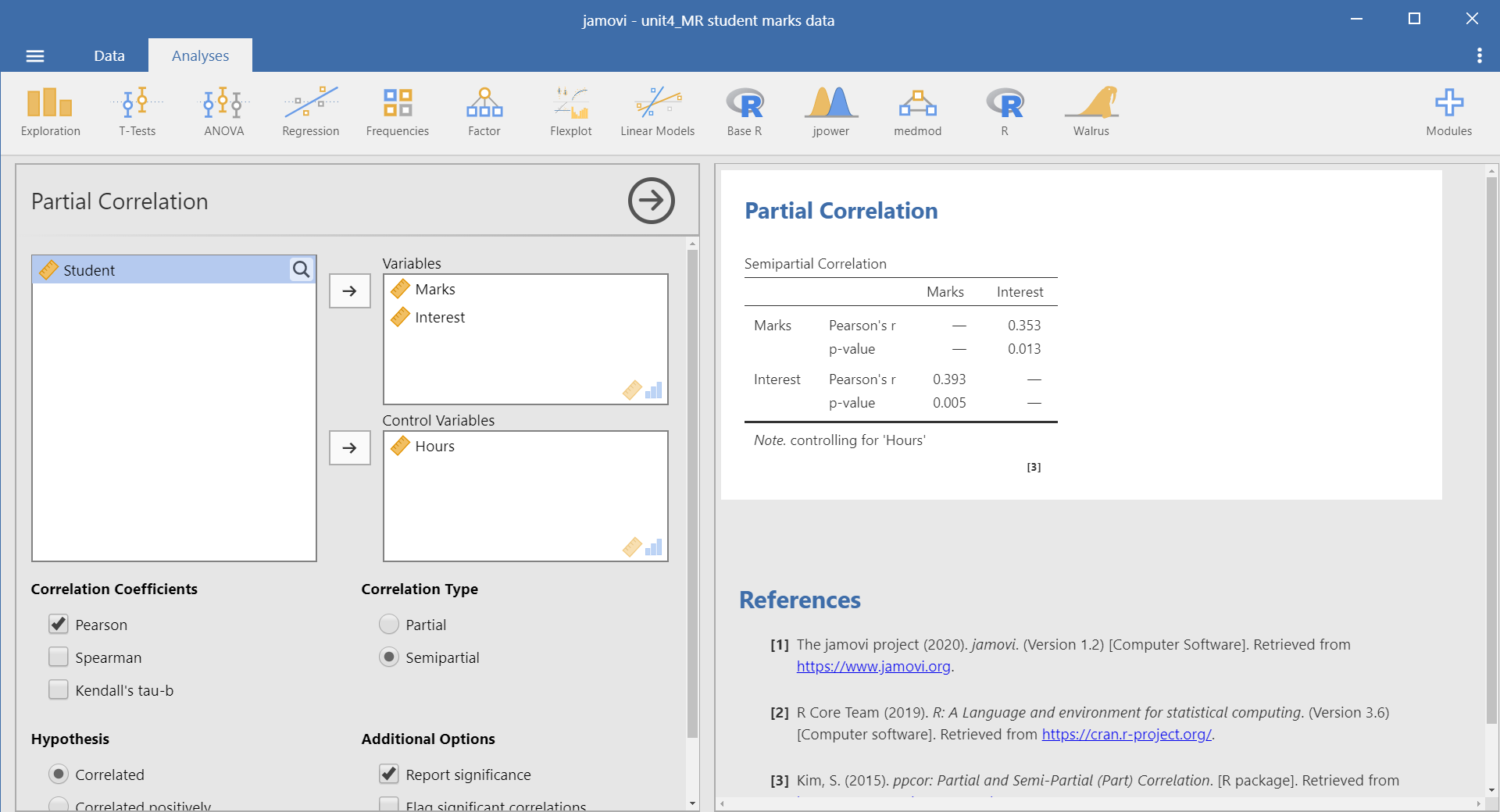1500x812 pixels.
Task: Collapse the Partial Correlation options panel arrow
Action: [652, 201]
